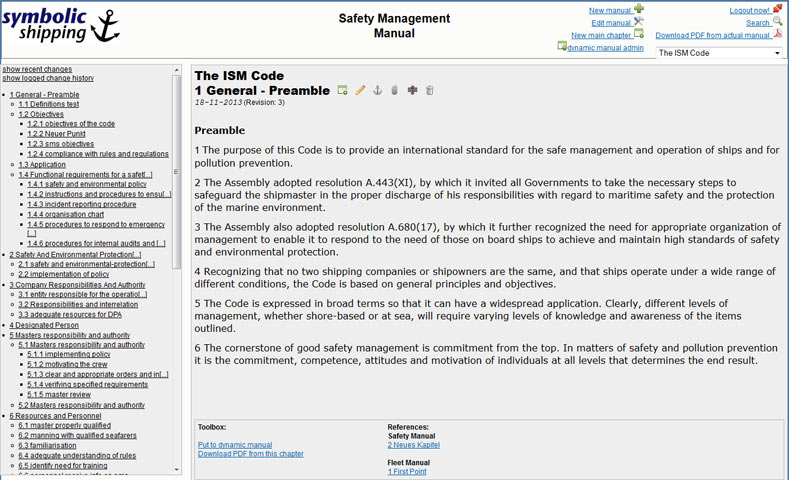Open Fleet Manual reference 1 First Point
Viewport: 789px width, 480px height.
[x=407, y=471]
